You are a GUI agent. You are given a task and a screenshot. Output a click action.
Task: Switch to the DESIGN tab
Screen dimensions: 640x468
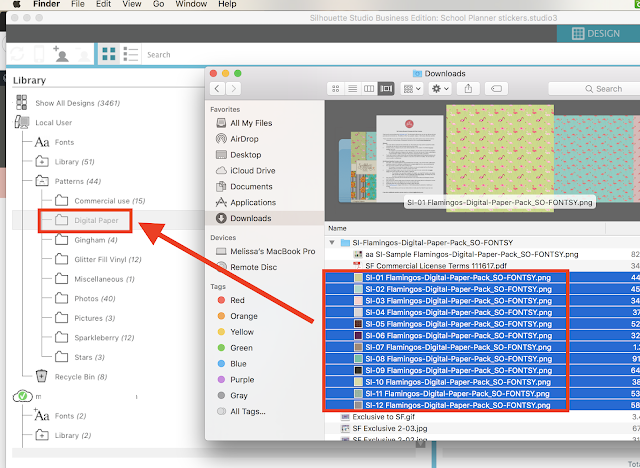[x=598, y=33]
